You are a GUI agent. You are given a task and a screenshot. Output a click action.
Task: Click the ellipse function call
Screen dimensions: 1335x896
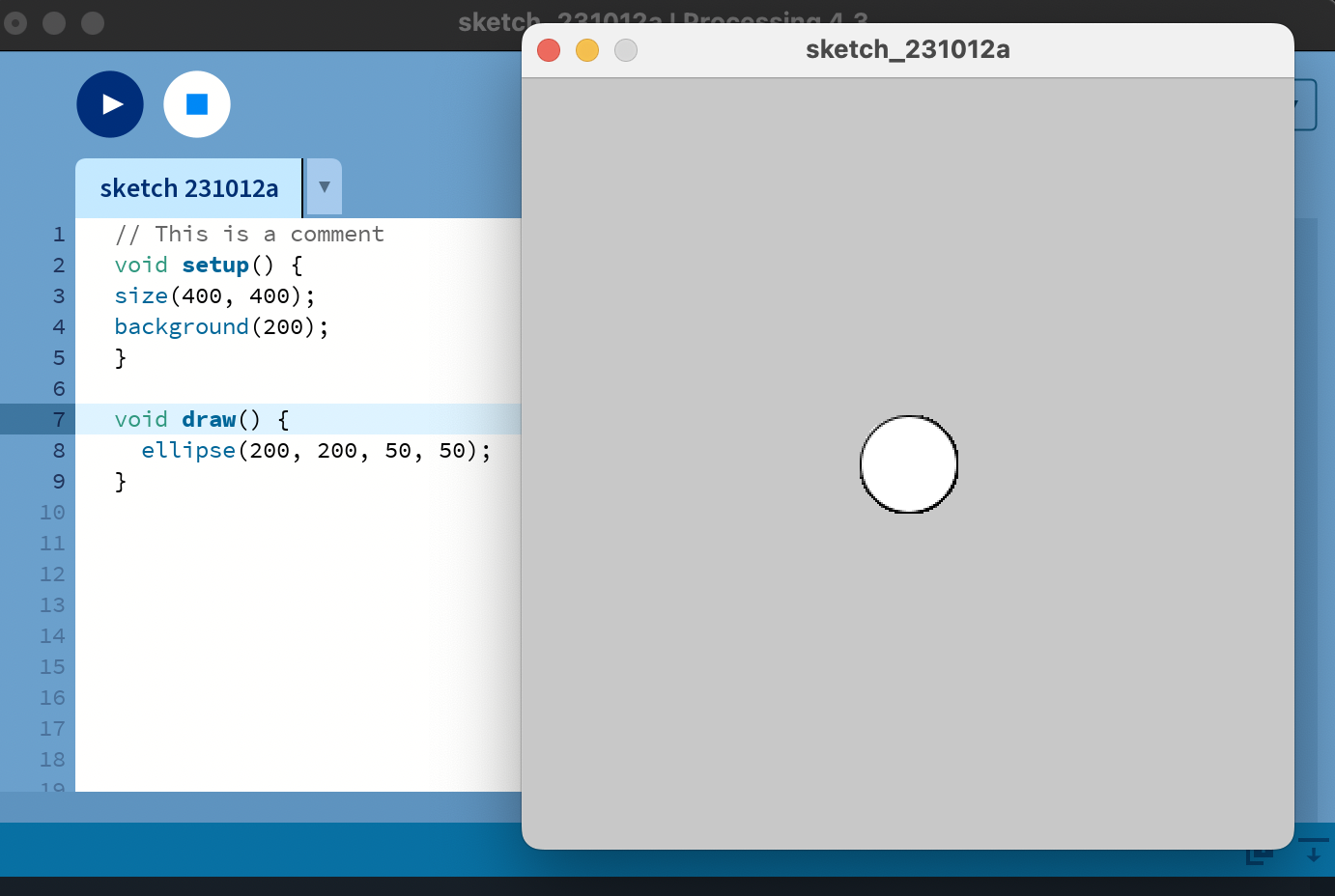[x=188, y=451]
